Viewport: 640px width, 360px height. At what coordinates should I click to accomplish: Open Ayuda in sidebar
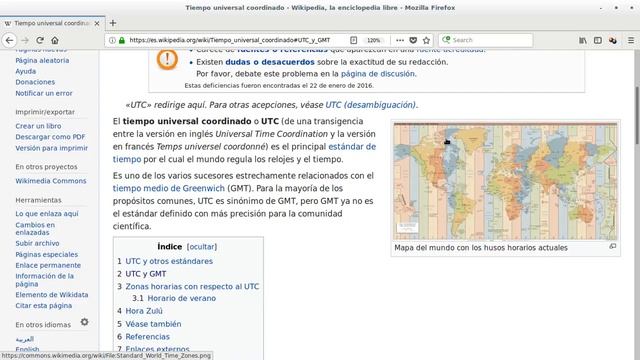coord(26,71)
